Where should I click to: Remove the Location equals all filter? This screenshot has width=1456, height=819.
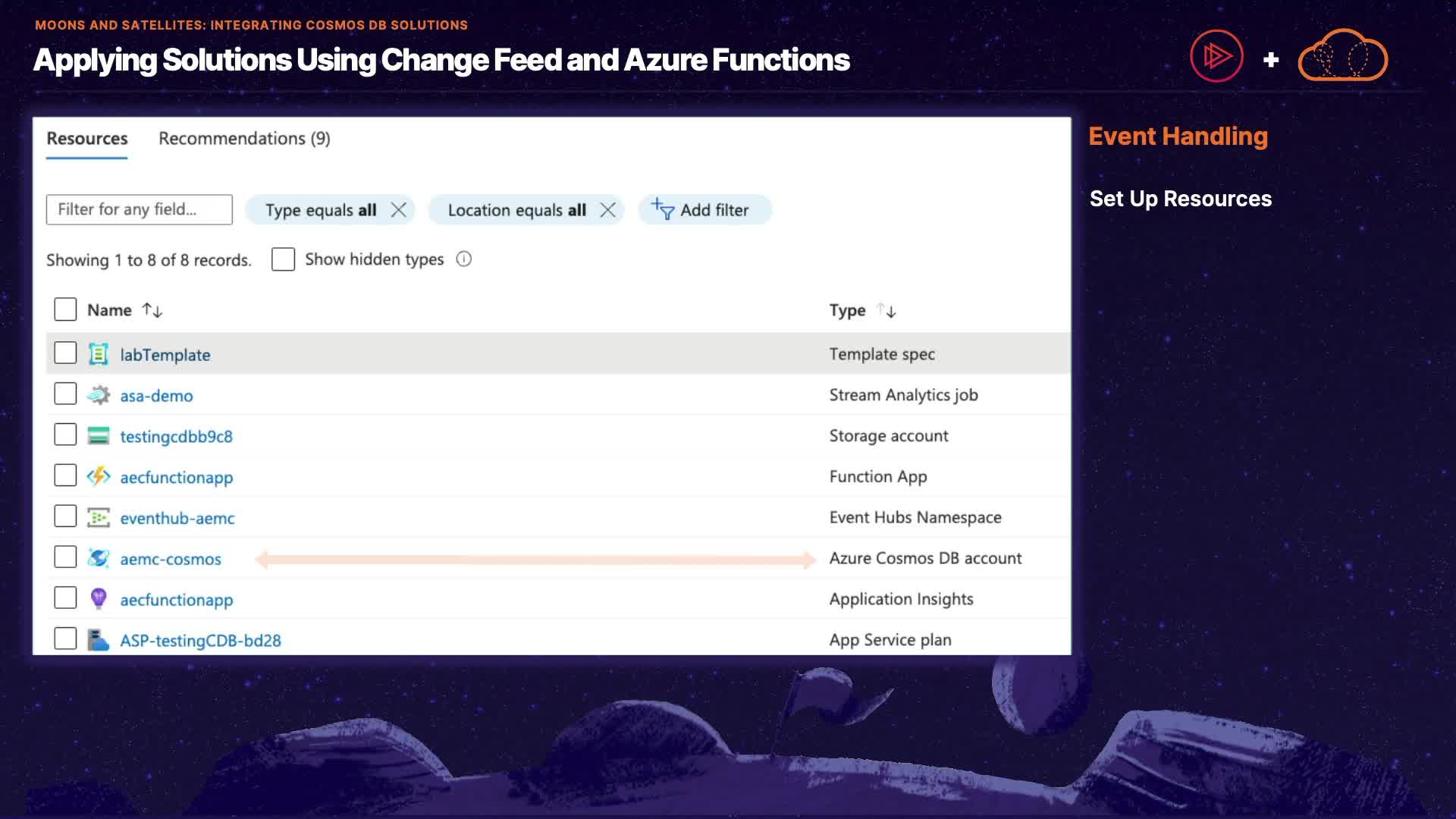608,210
